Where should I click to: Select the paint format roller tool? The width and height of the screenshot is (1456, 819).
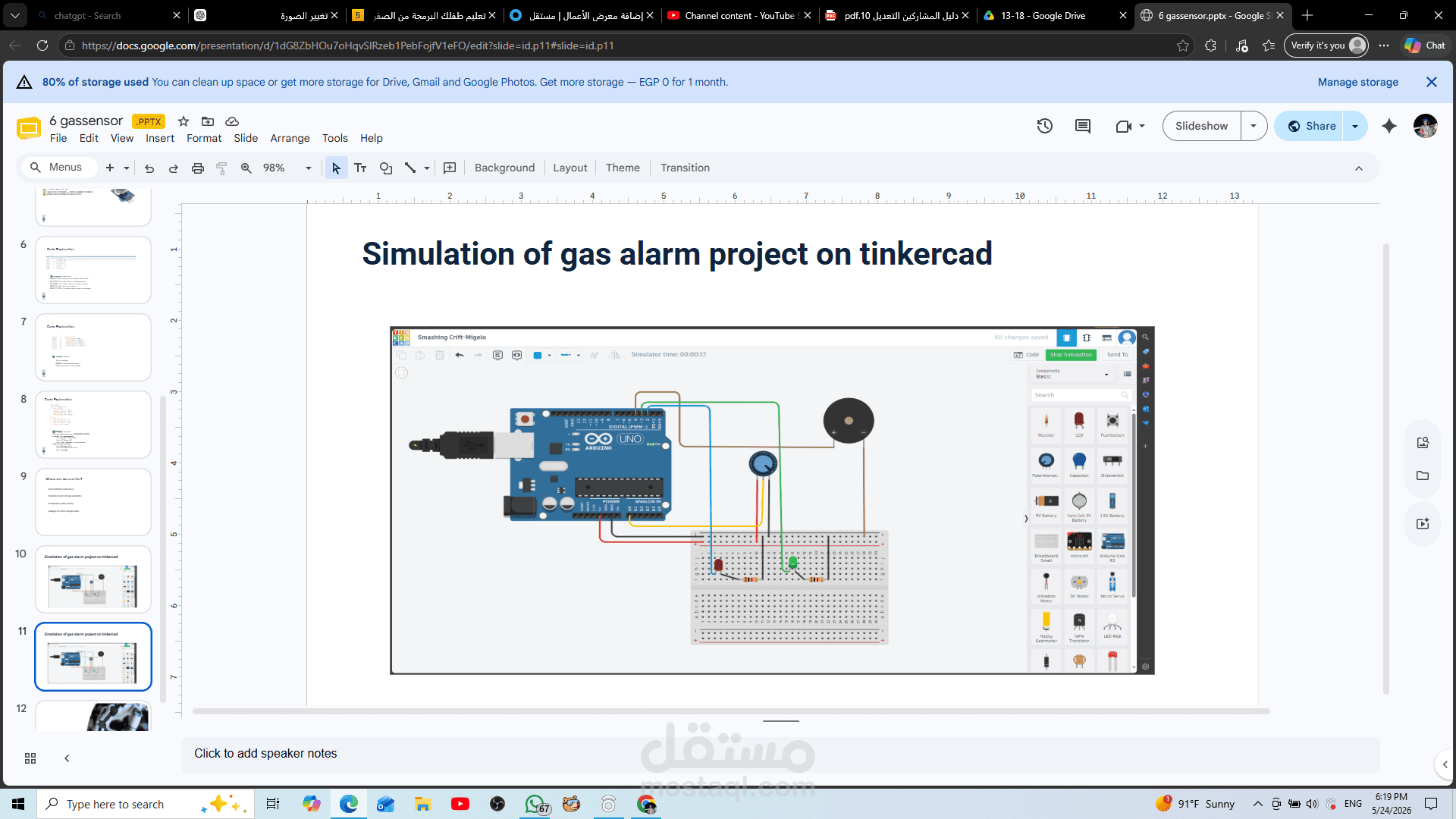point(222,168)
